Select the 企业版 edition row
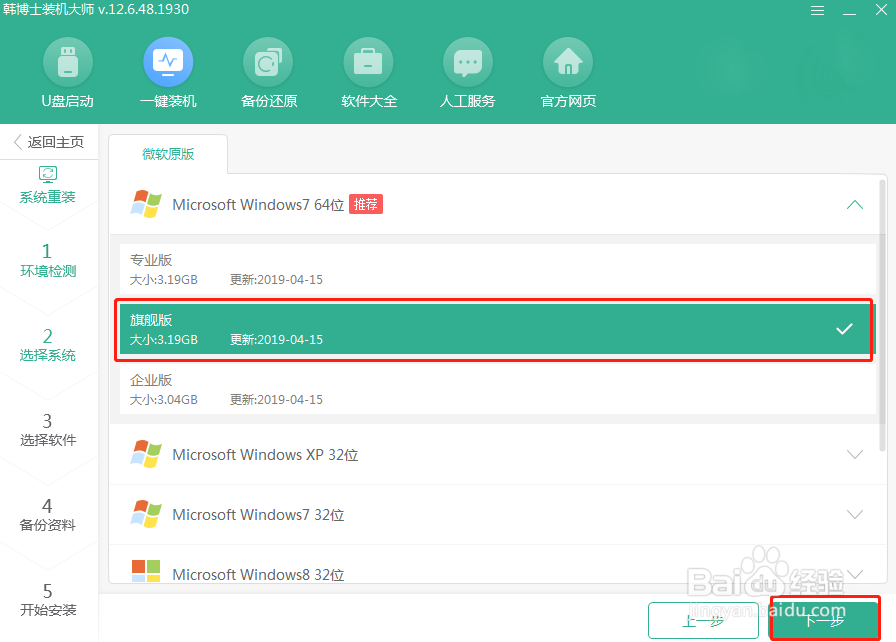The image size is (896, 642). [x=498, y=389]
